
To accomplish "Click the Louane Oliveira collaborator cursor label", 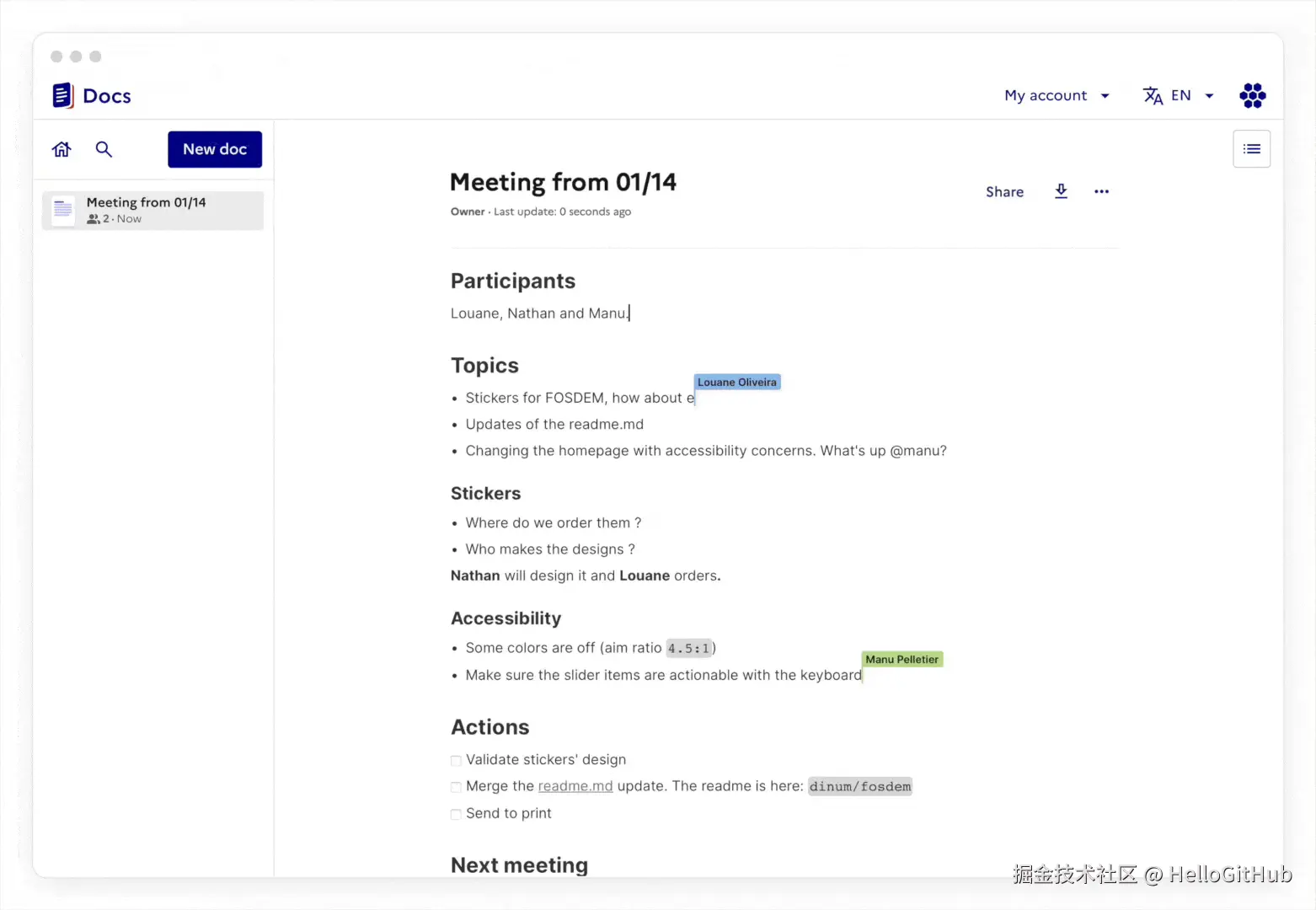I will pos(737,382).
